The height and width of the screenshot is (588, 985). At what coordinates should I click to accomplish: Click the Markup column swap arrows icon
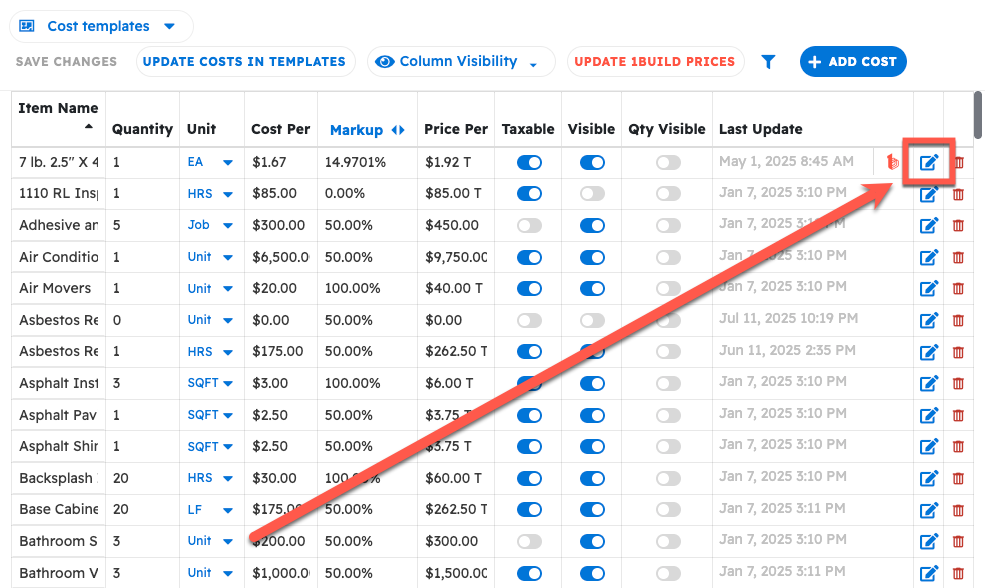pyautogui.click(x=398, y=130)
